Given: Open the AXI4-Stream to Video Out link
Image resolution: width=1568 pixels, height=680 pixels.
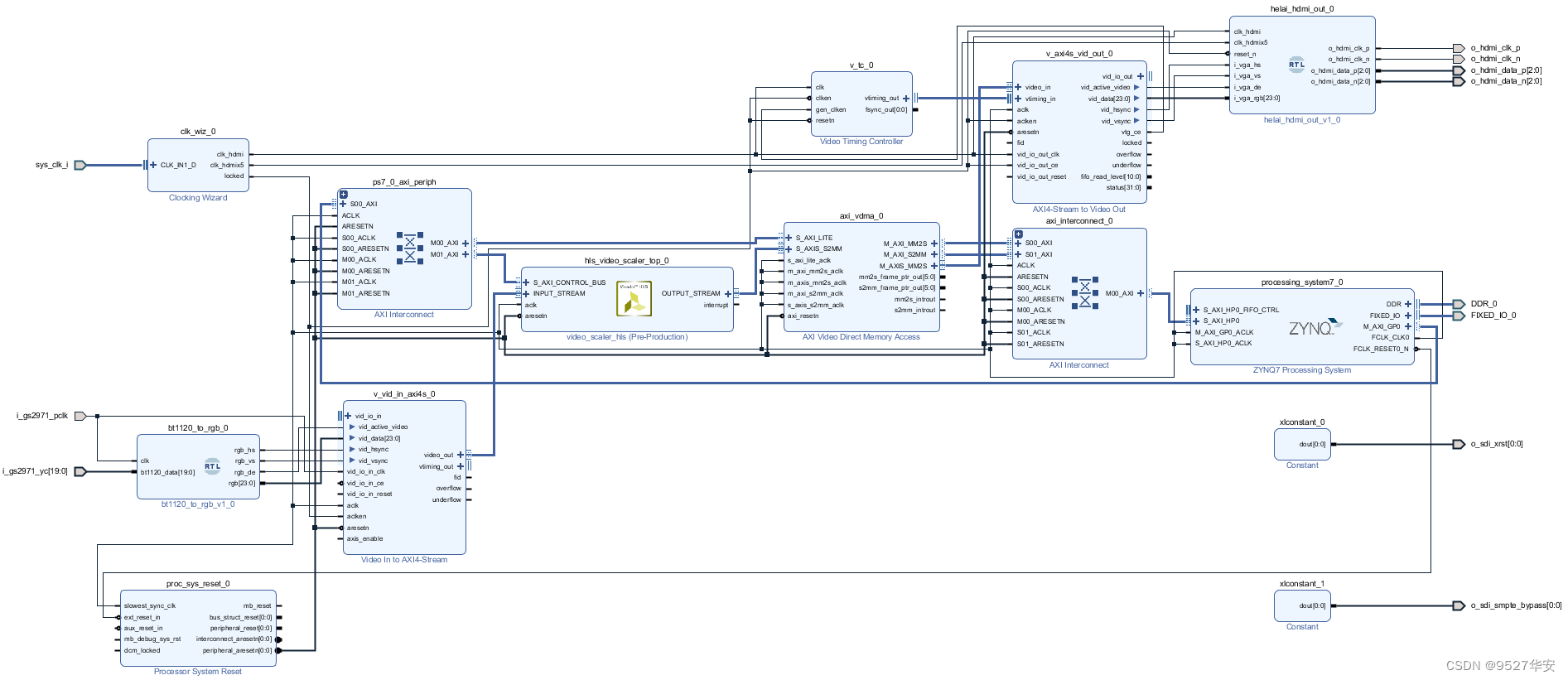Looking at the screenshot, I should 1079,210.
